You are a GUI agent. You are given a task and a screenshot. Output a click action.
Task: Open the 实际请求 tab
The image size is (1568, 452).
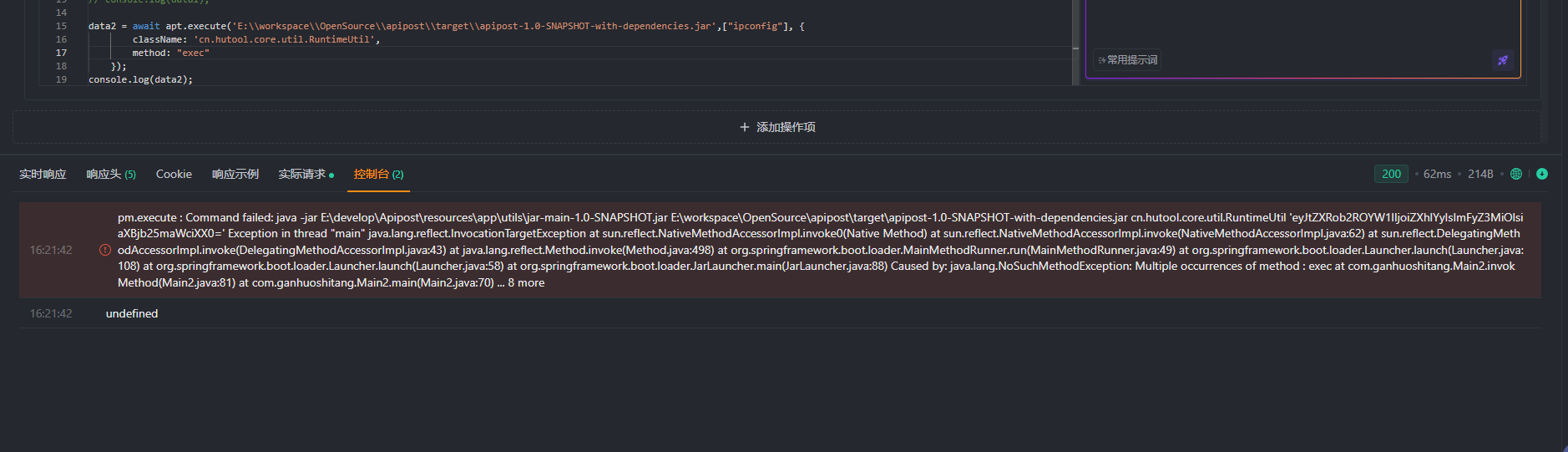point(305,174)
